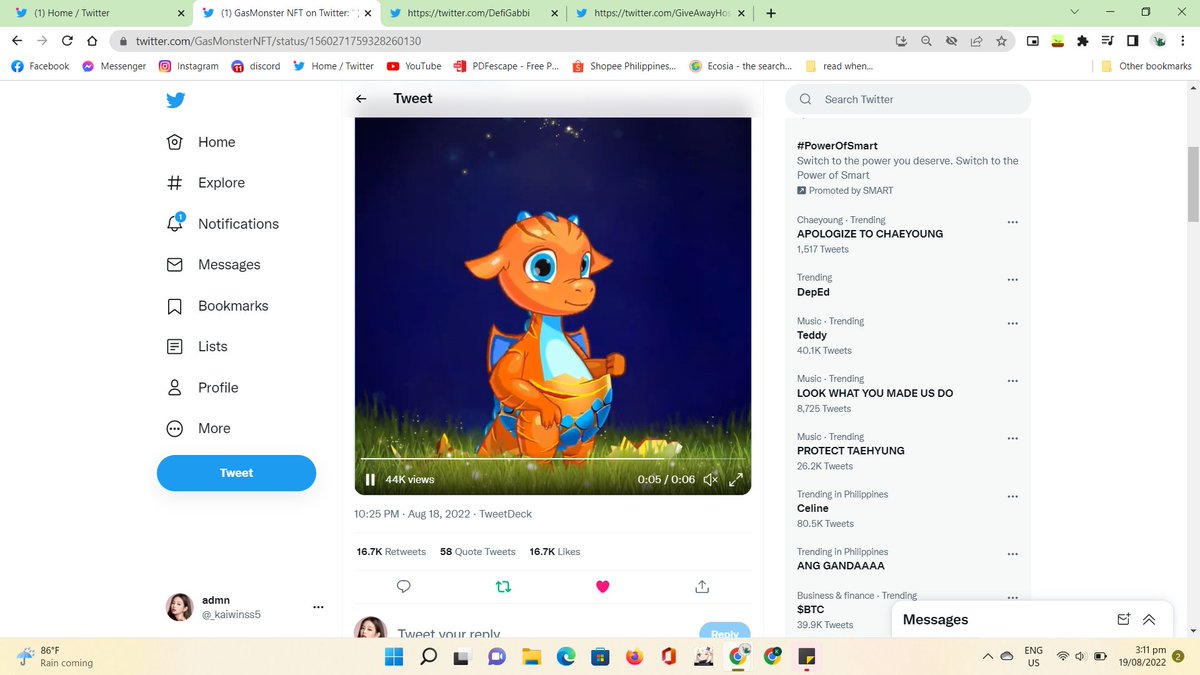Click the admn profile avatar
1200x675 pixels.
pos(179,607)
